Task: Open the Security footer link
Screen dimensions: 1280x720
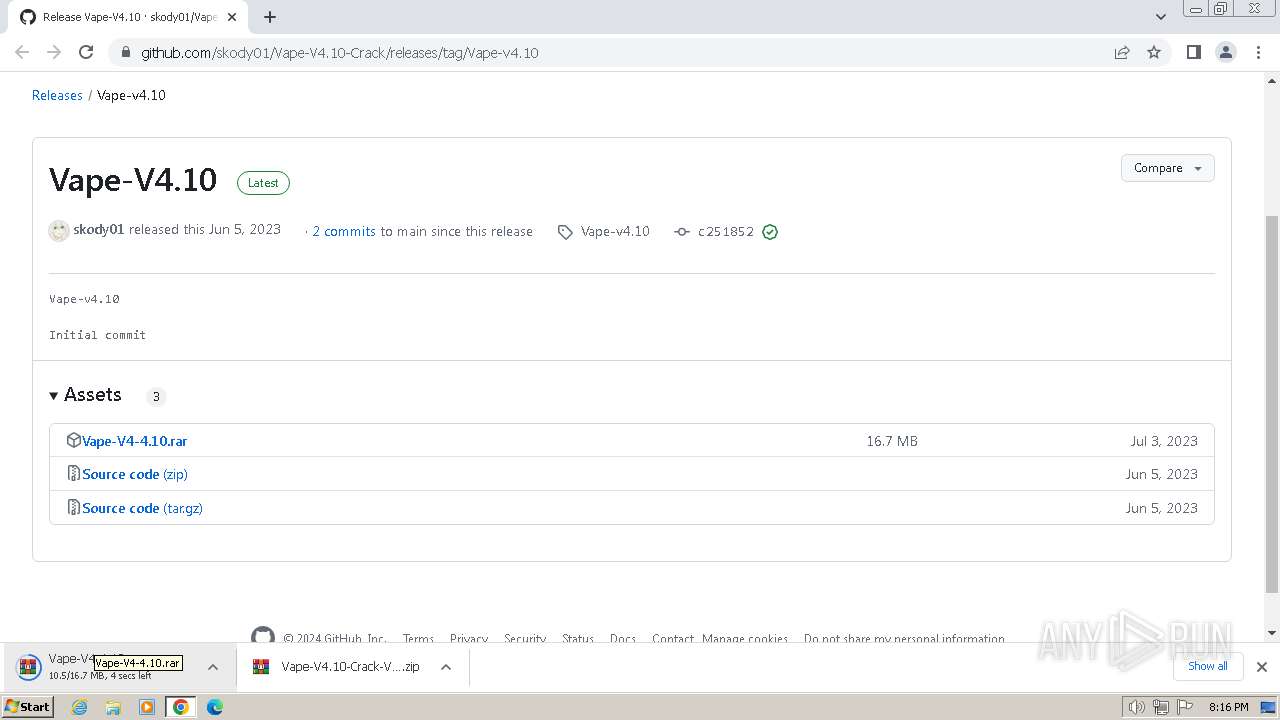Action: pyautogui.click(x=525, y=638)
